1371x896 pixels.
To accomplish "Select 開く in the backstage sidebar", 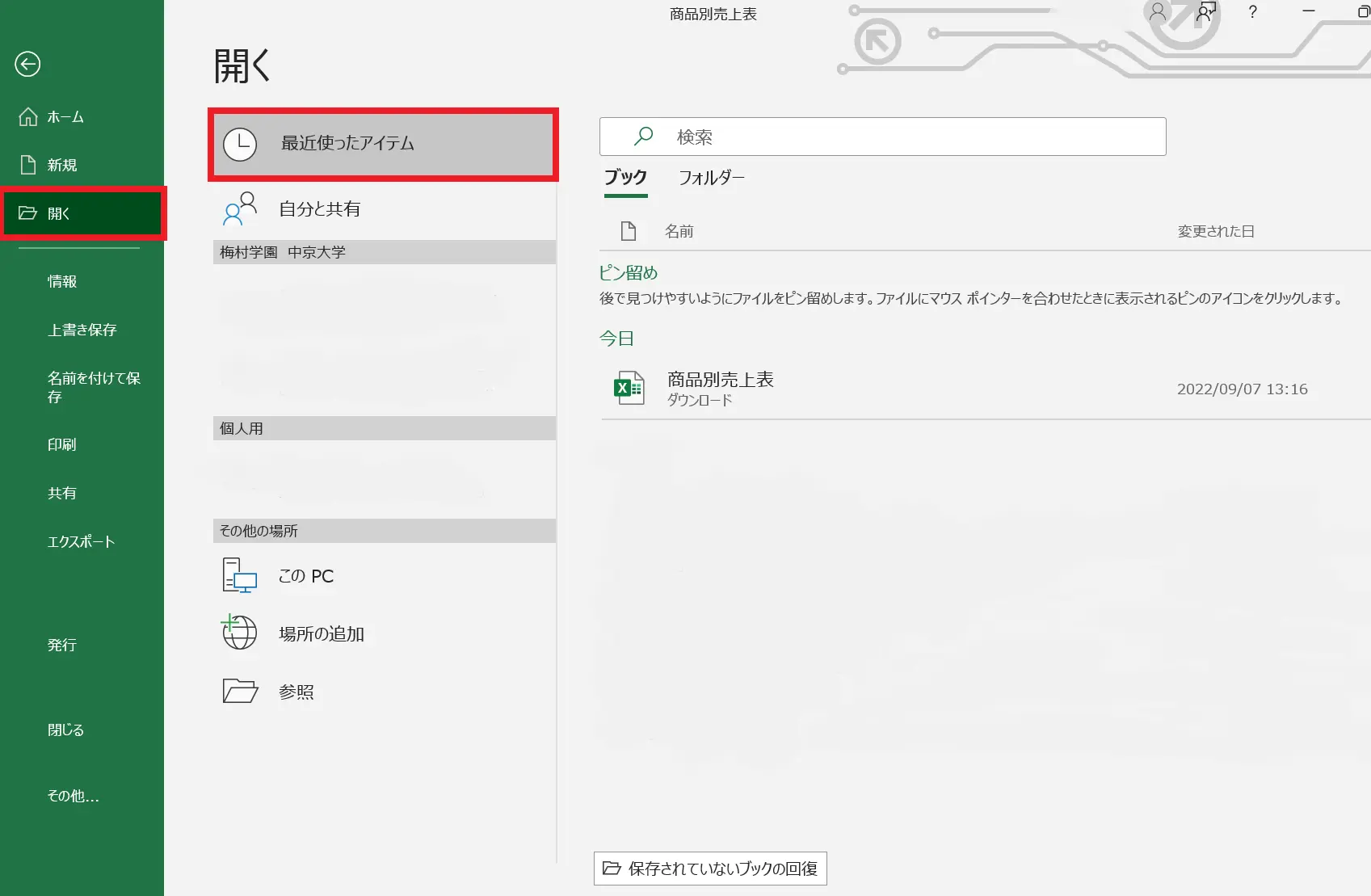I will (83, 213).
